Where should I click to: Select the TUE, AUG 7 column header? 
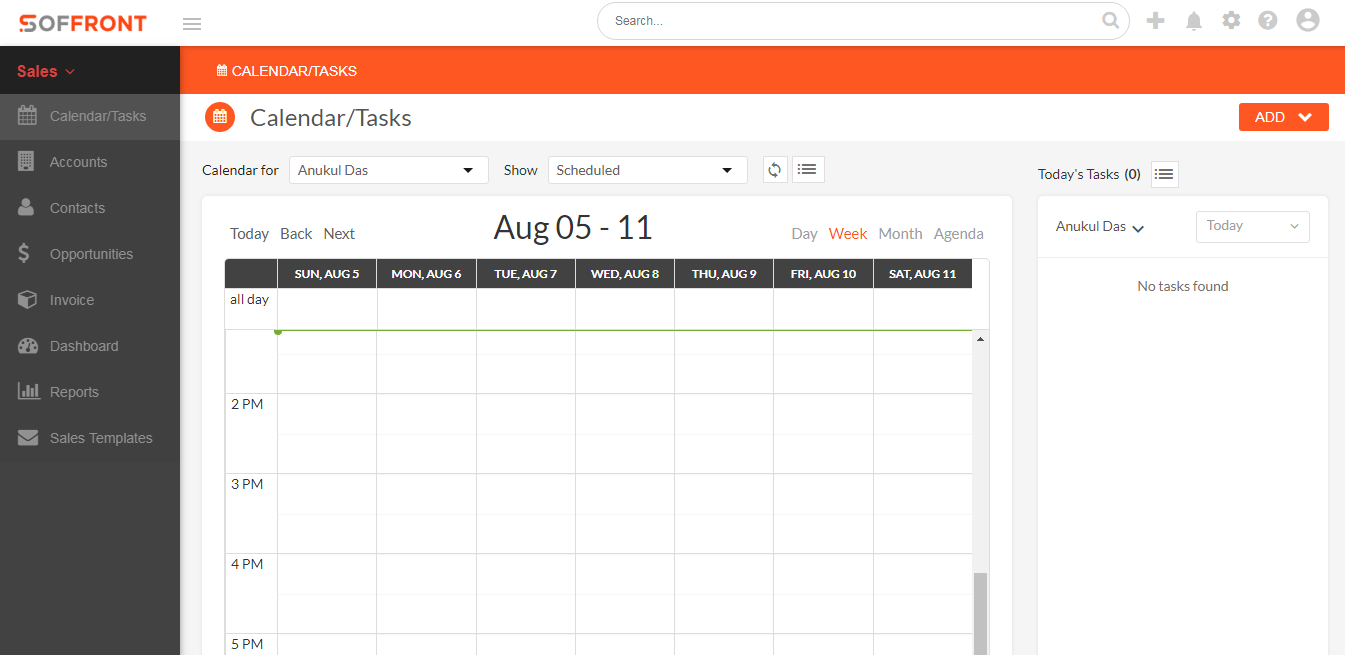525,273
